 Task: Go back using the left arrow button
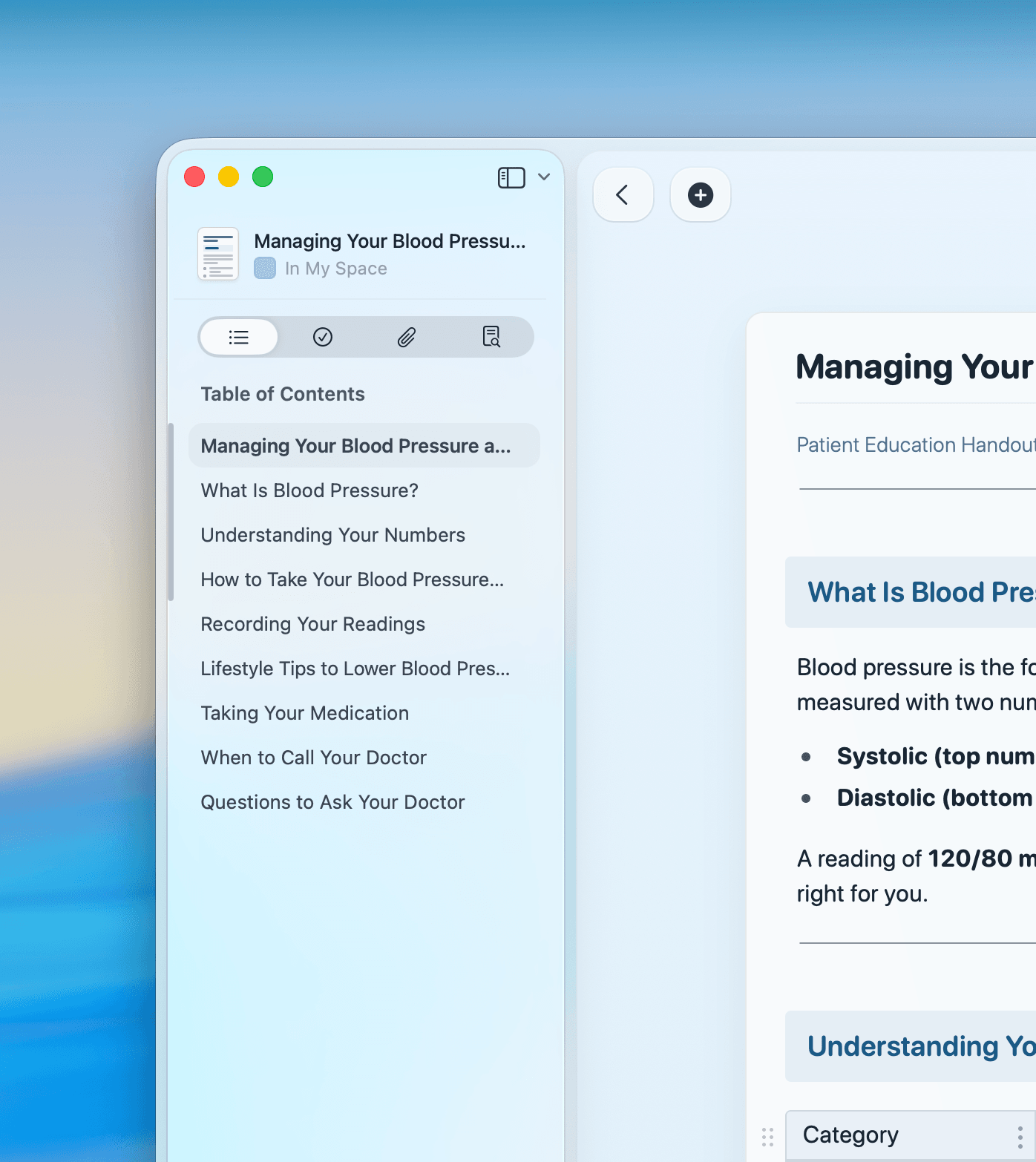click(623, 195)
